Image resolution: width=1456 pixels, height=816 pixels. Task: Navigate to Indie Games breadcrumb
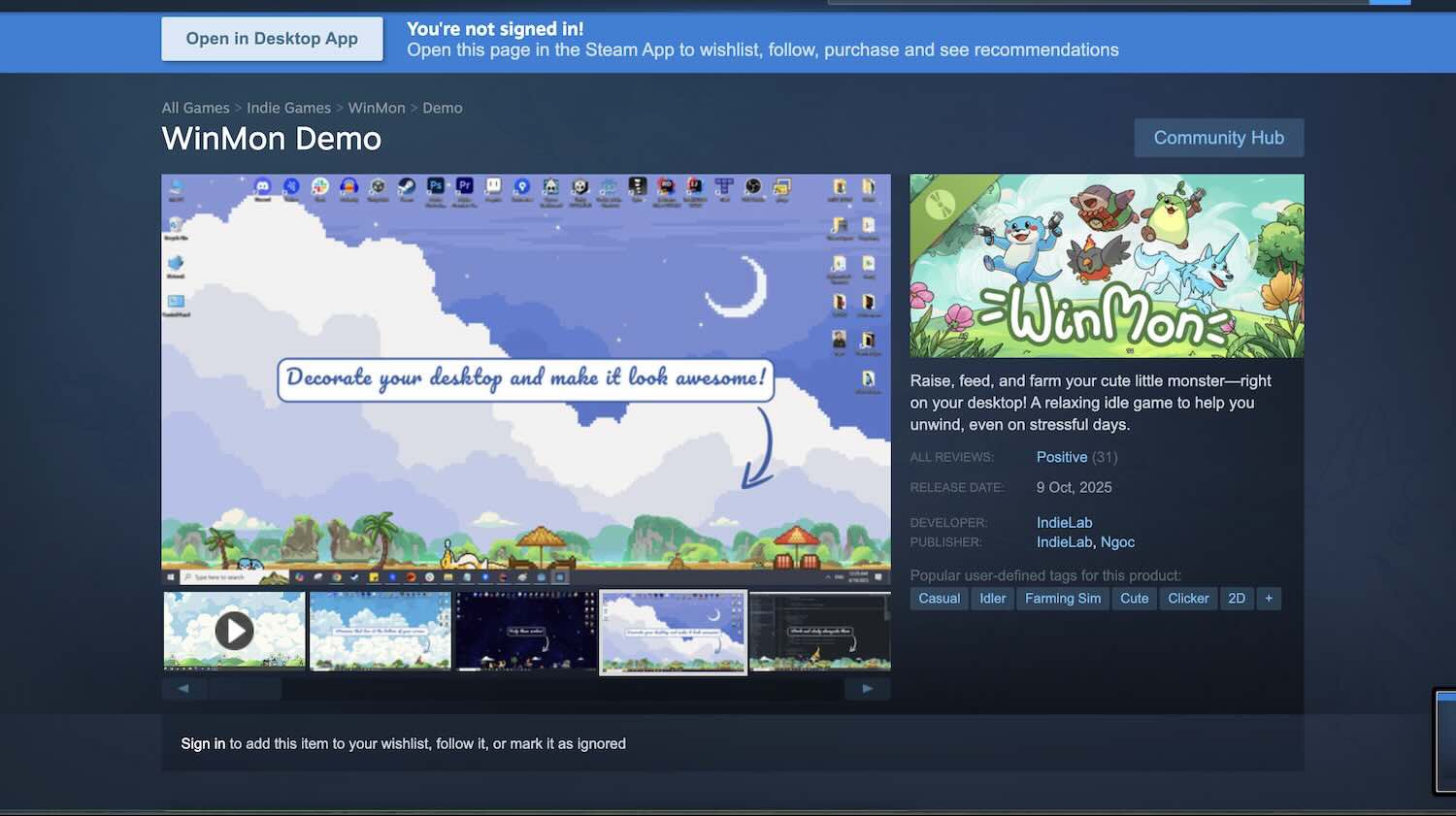(288, 108)
